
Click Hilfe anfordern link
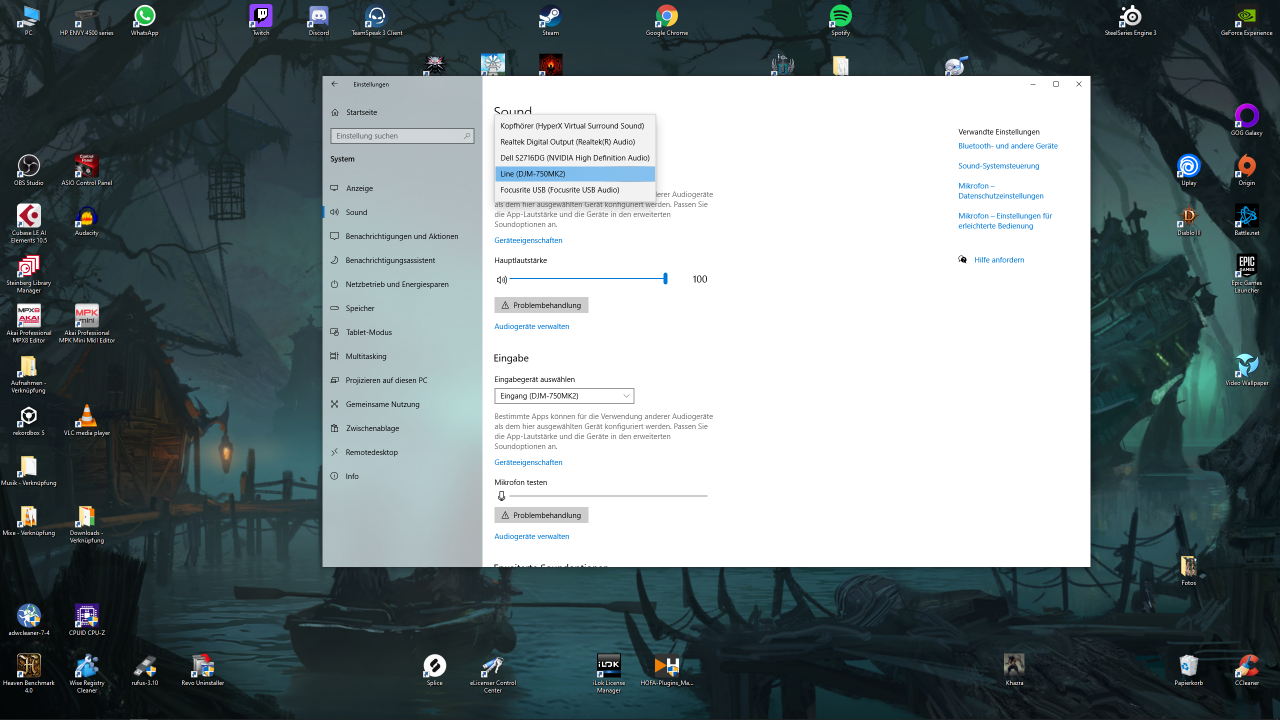point(999,260)
